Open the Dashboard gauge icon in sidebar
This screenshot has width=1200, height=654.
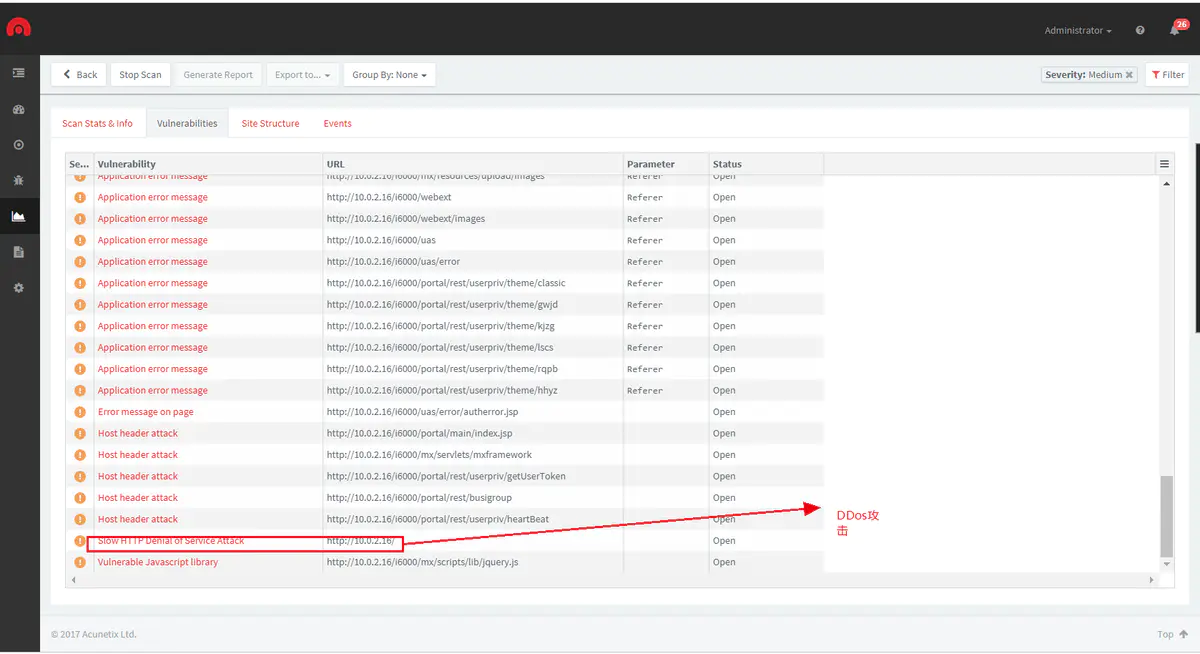(x=18, y=109)
